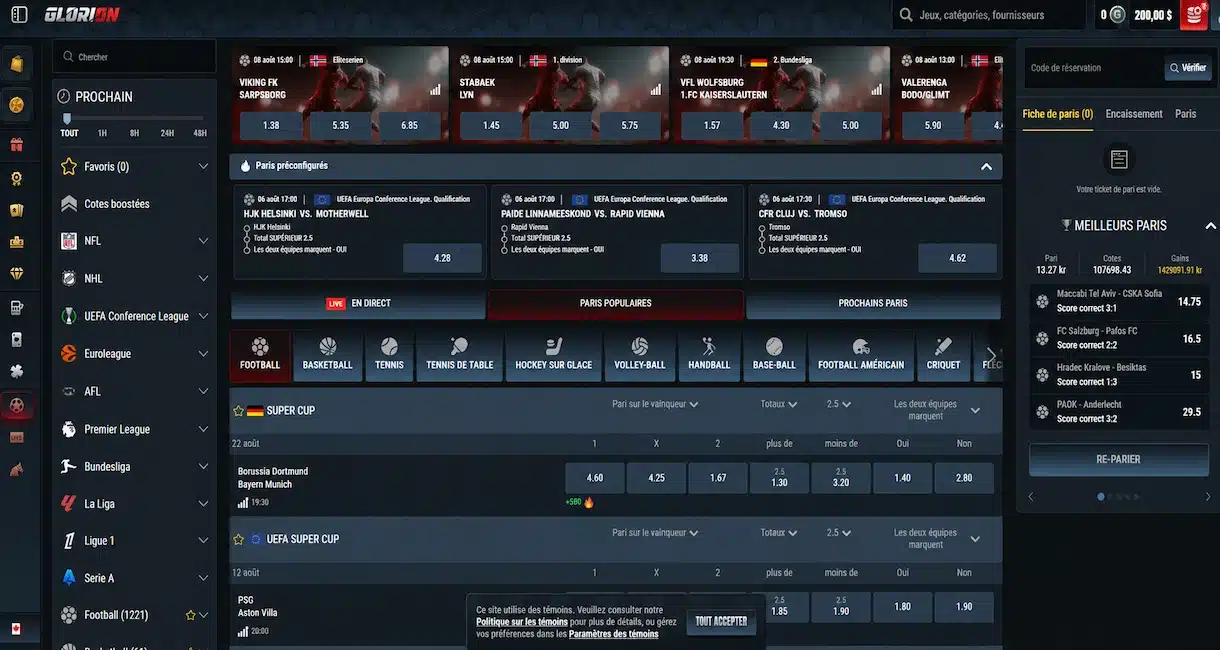The width and height of the screenshot is (1220, 650).
Task: Open the horse racing icon in sidebar
Action: (16, 468)
